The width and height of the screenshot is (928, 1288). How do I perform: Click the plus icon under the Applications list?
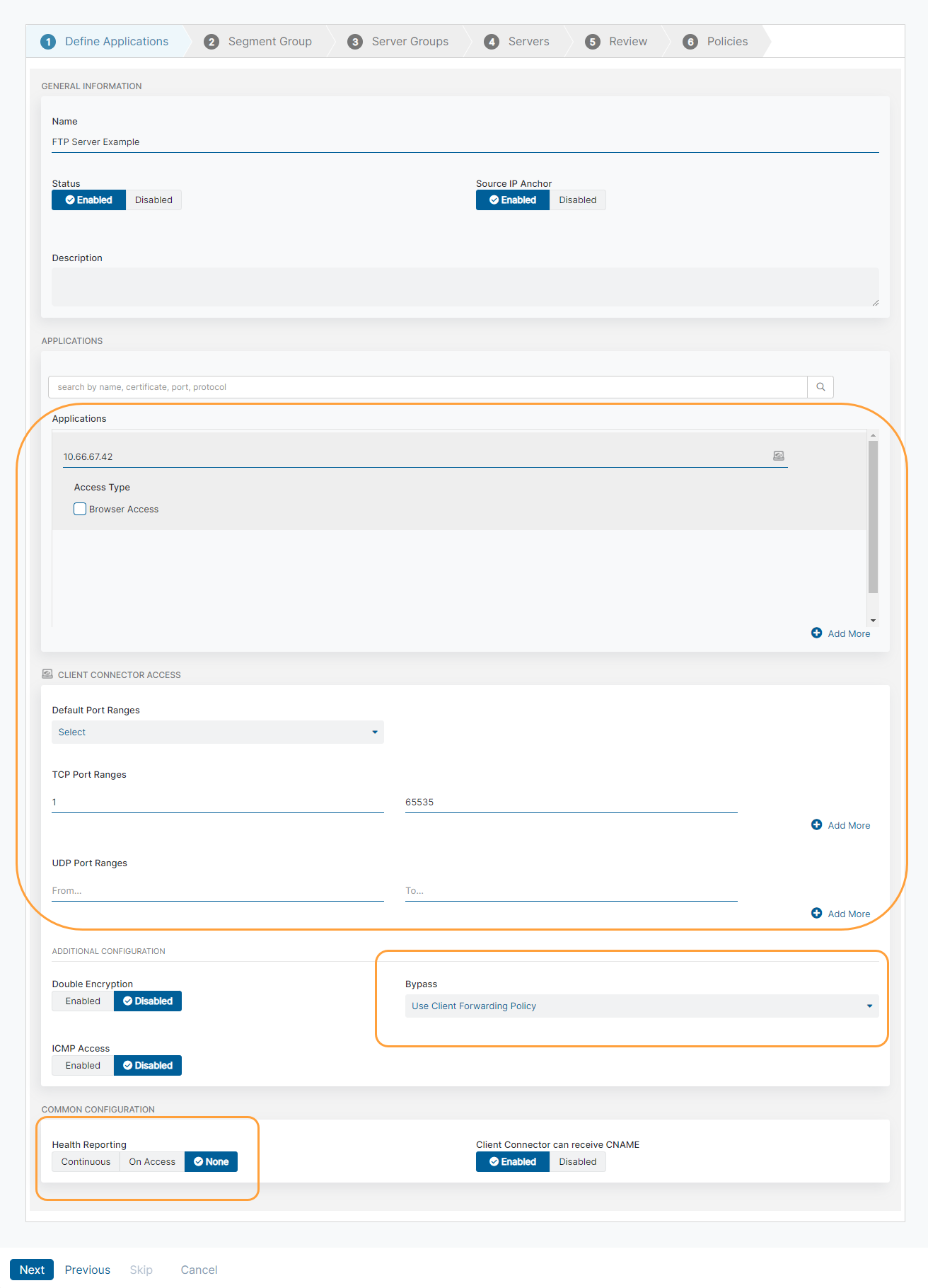816,633
